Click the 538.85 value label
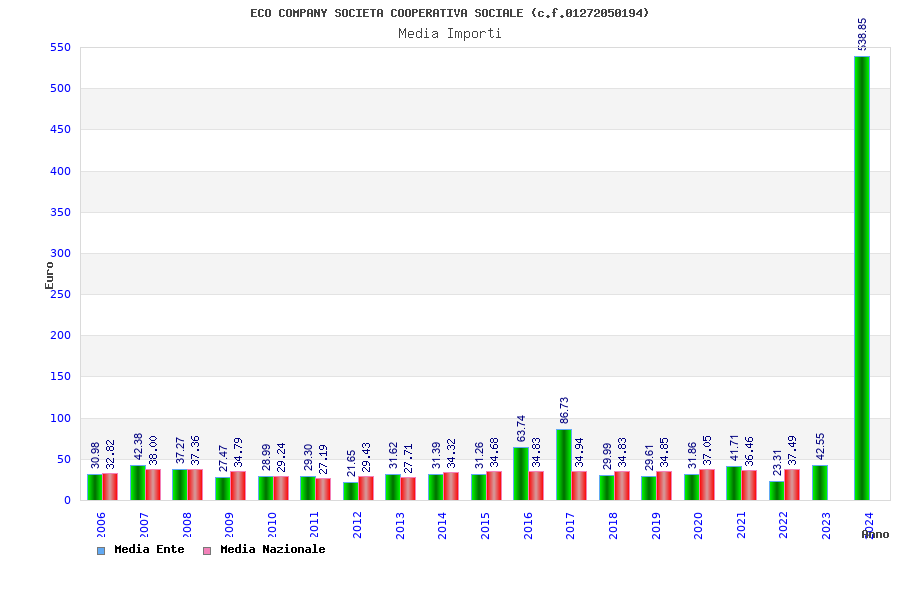The width and height of the screenshot is (900, 600). (x=862, y=34)
